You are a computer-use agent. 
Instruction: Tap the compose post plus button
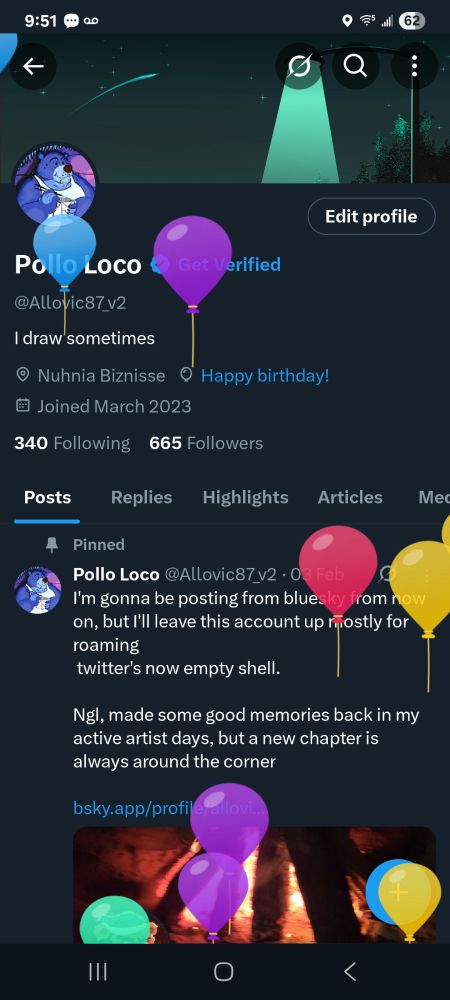click(398, 892)
